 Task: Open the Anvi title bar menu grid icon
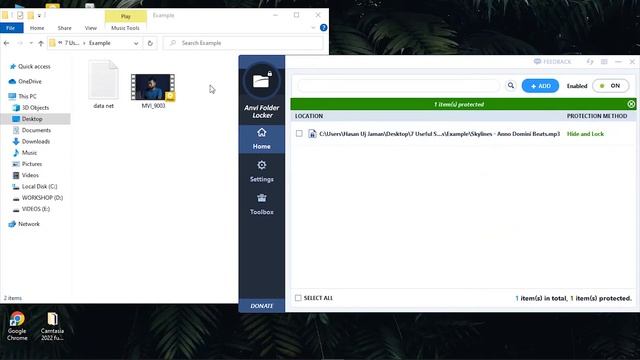(604, 62)
